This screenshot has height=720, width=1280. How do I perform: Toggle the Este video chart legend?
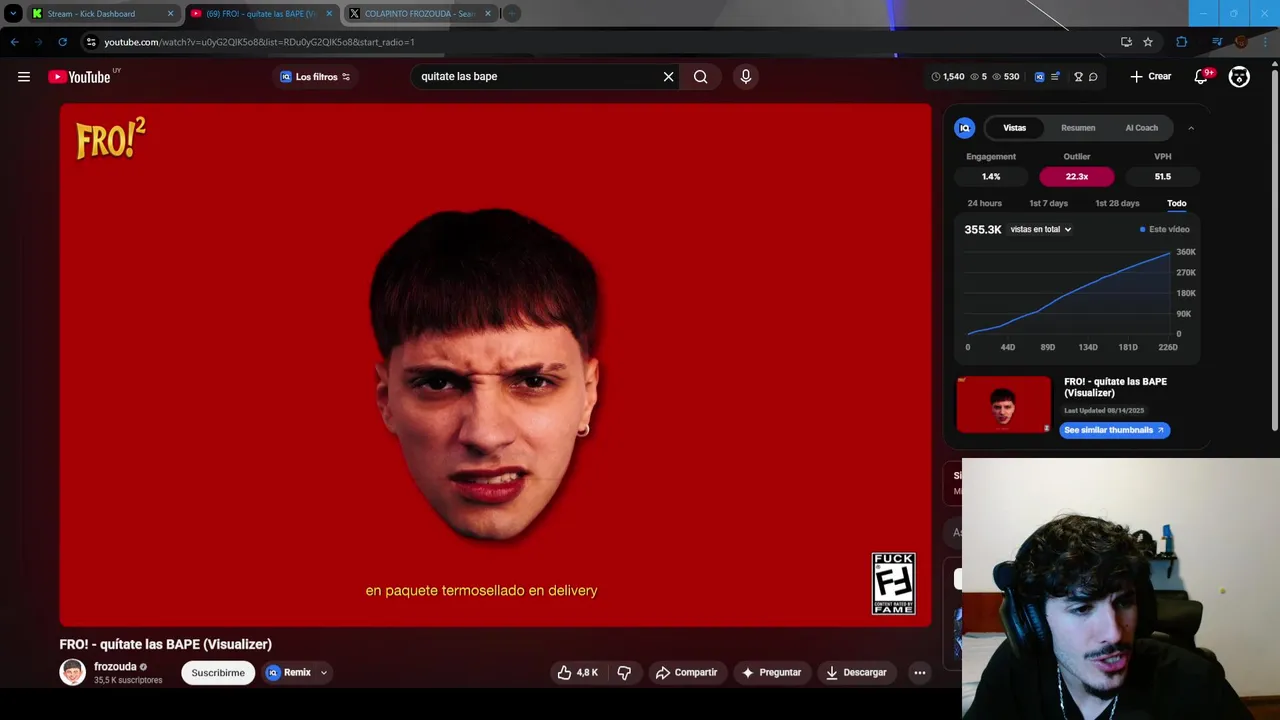point(1165,230)
